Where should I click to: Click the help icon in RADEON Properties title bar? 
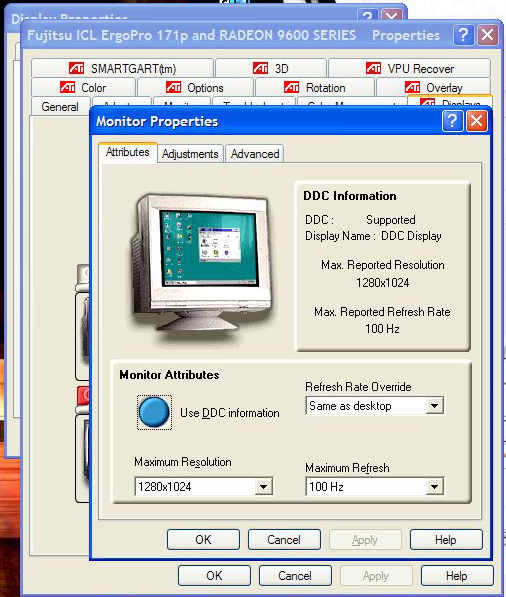click(463, 35)
